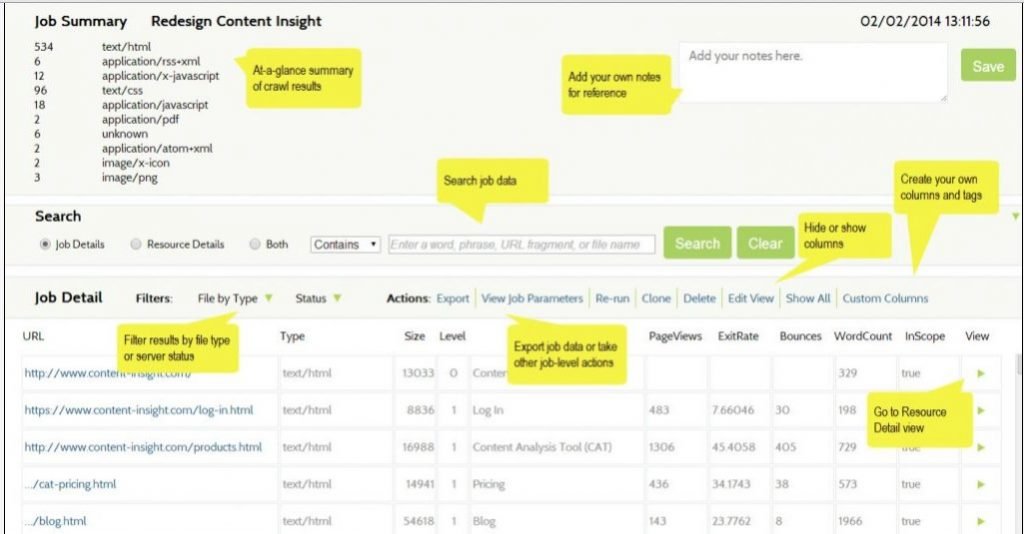Open Custom Columns action
The width and height of the screenshot is (1024, 534).
(x=885, y=298)
